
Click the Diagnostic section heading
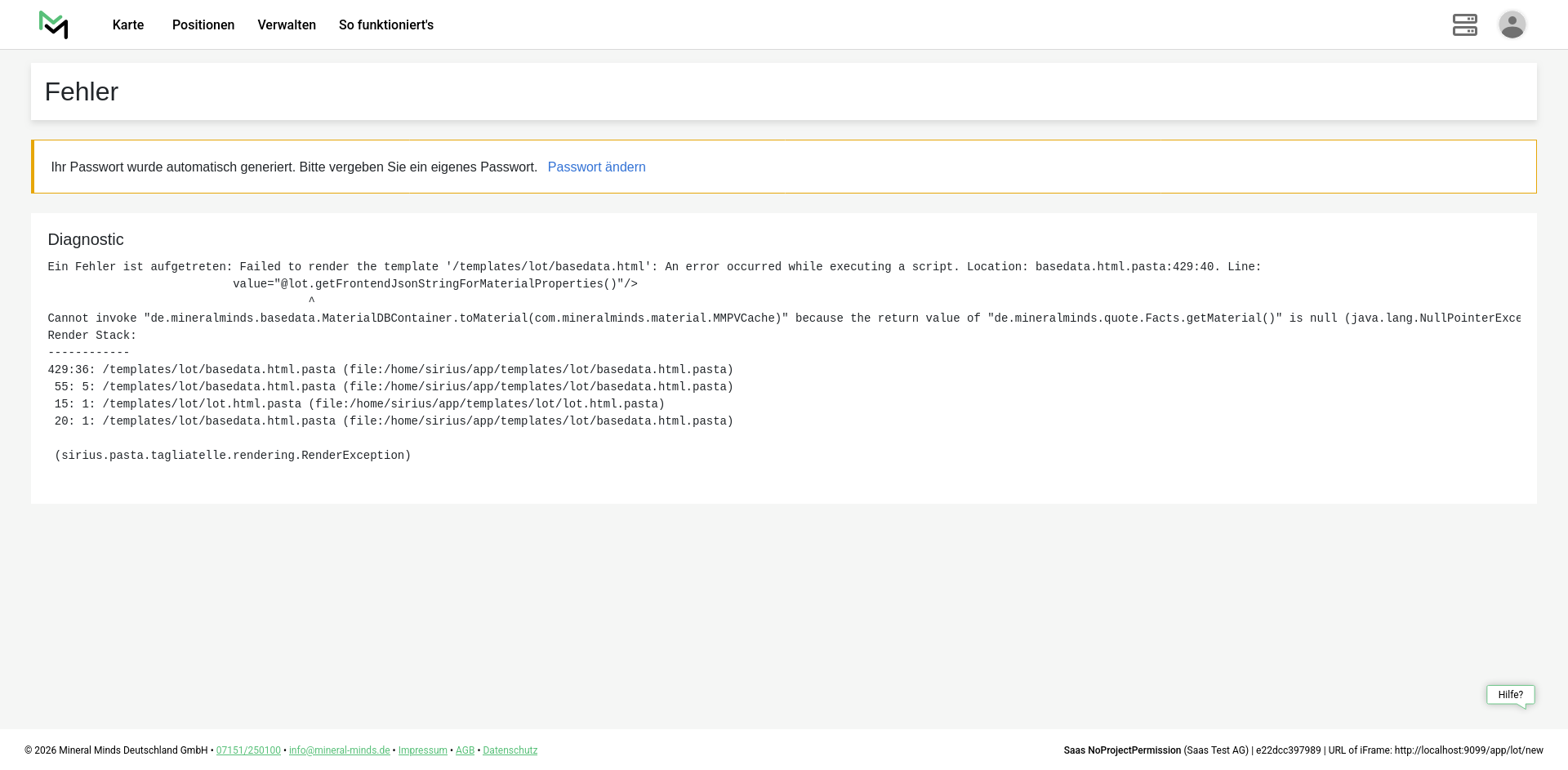(x=86, y=240)
